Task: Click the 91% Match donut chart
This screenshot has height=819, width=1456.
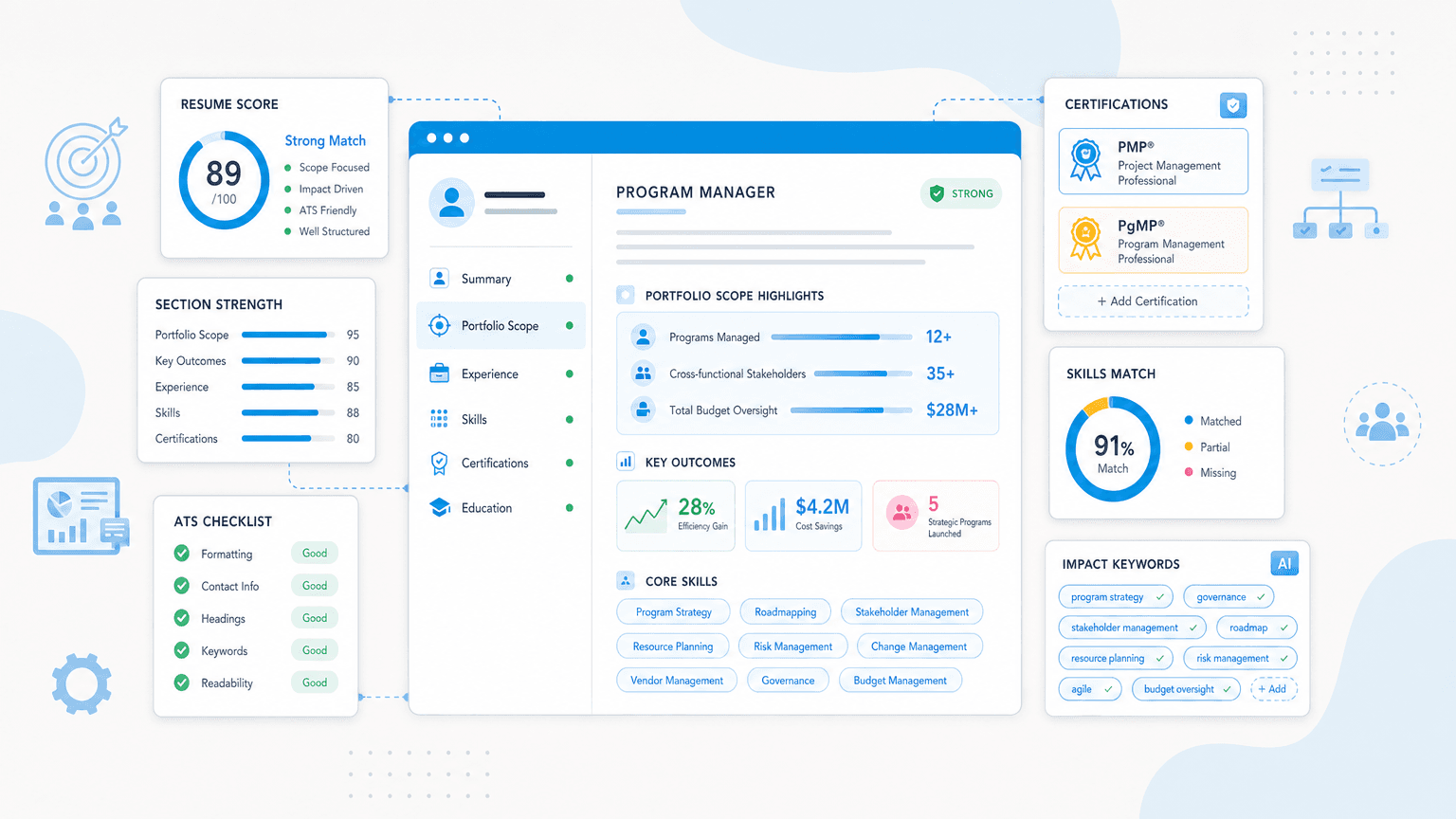Action: point(1113,449)
